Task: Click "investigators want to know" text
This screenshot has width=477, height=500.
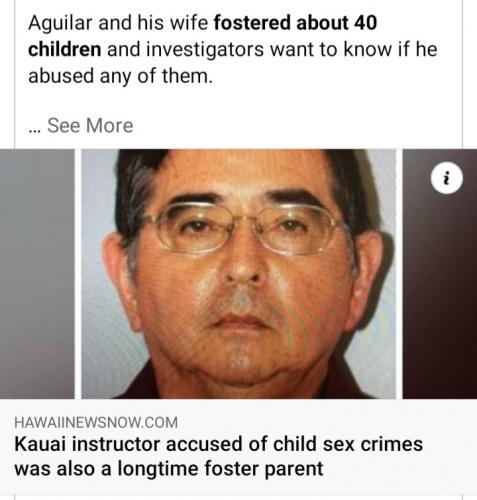Action: pyautogui.click(x=269, y=49)
